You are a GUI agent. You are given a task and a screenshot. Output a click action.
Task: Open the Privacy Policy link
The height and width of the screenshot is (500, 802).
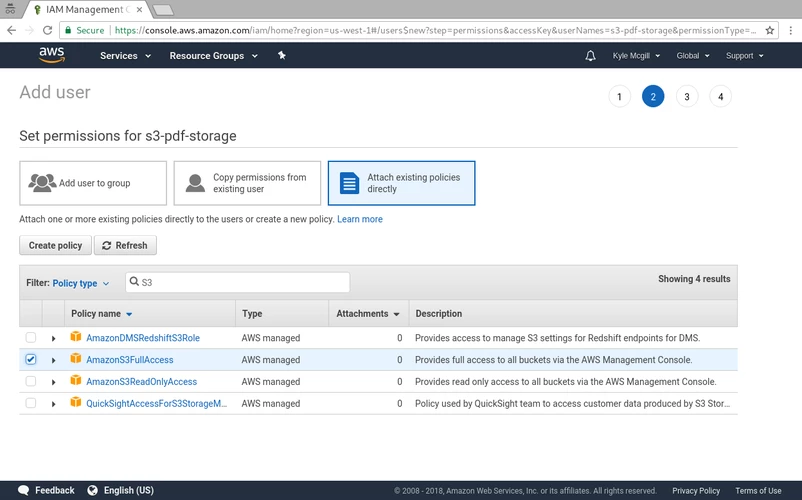(696, 491)
